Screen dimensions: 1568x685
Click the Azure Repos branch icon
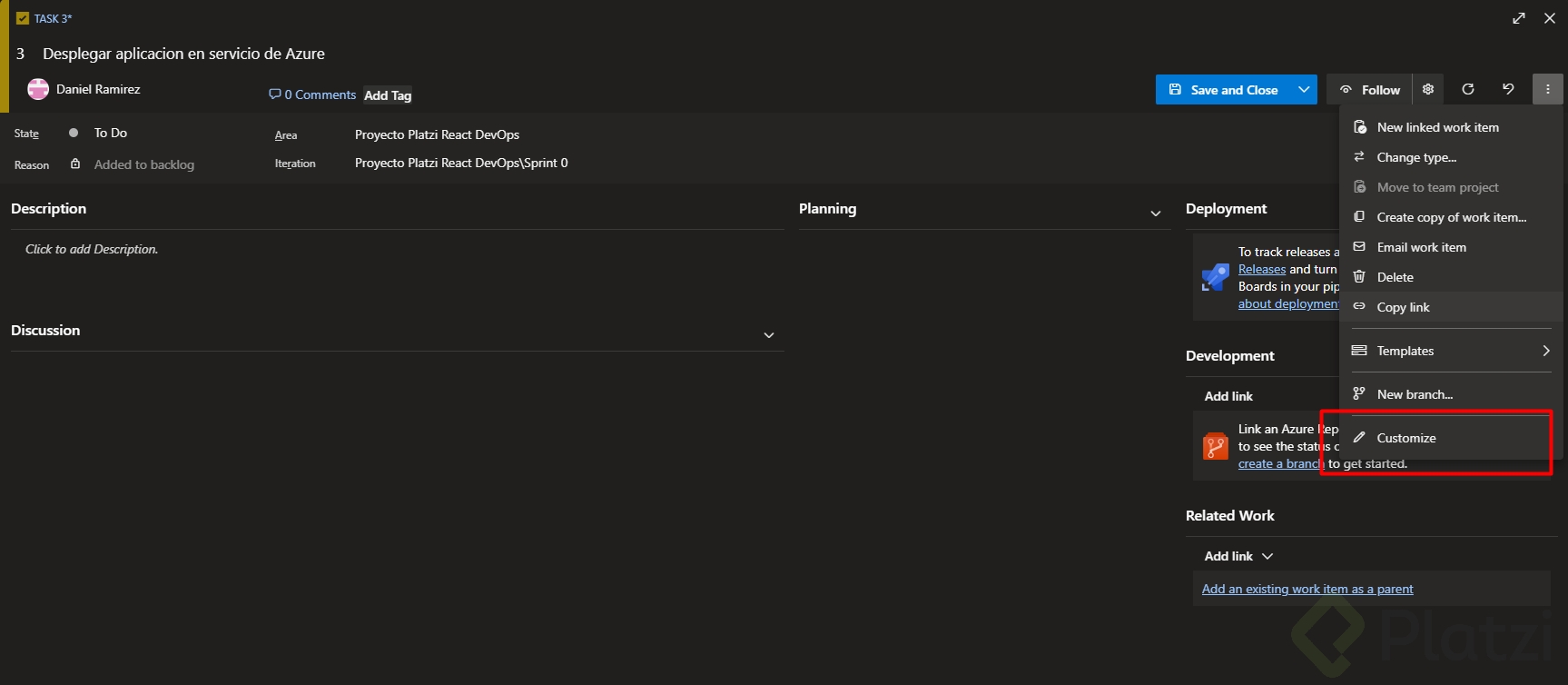[1216, 446]
